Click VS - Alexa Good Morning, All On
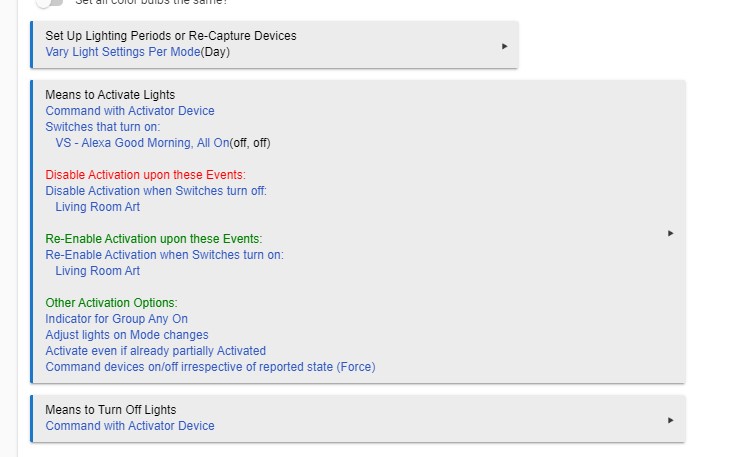The height and width of the screenshot is (457, 738). (142, 143)
